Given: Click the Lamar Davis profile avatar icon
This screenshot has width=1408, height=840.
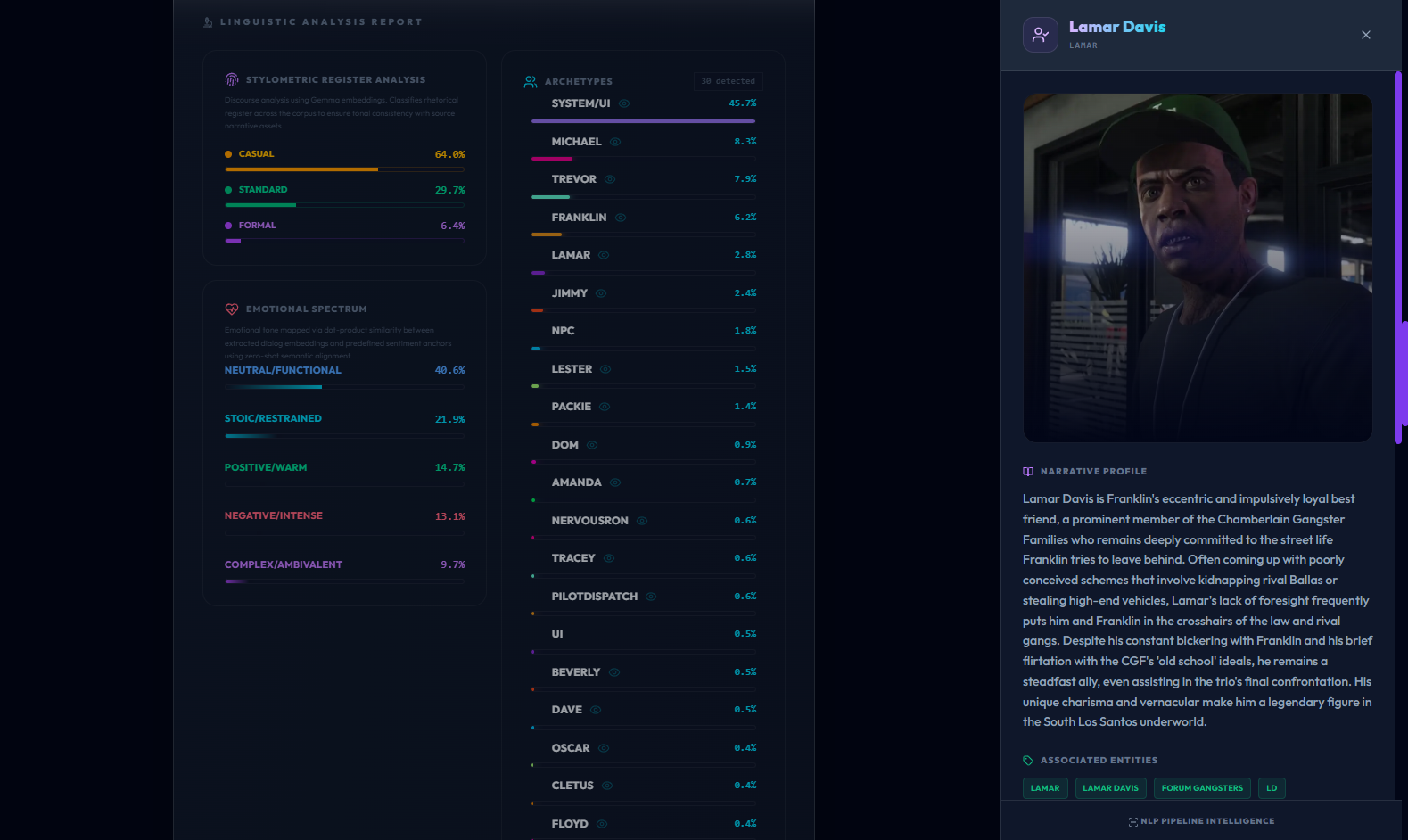Looking at the screenshot, I should pos(1041,35).
